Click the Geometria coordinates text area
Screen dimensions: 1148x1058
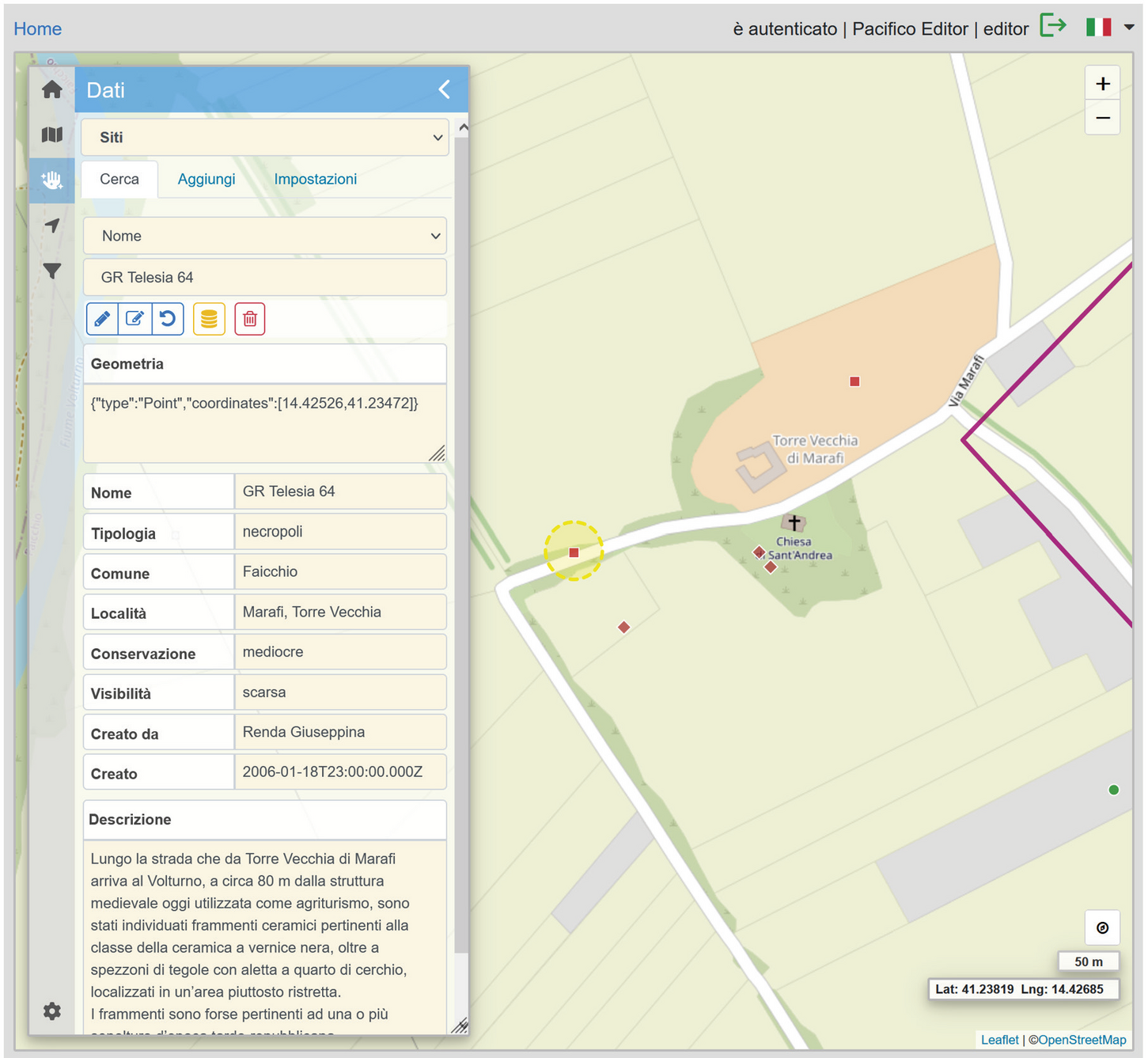(265, 423)
